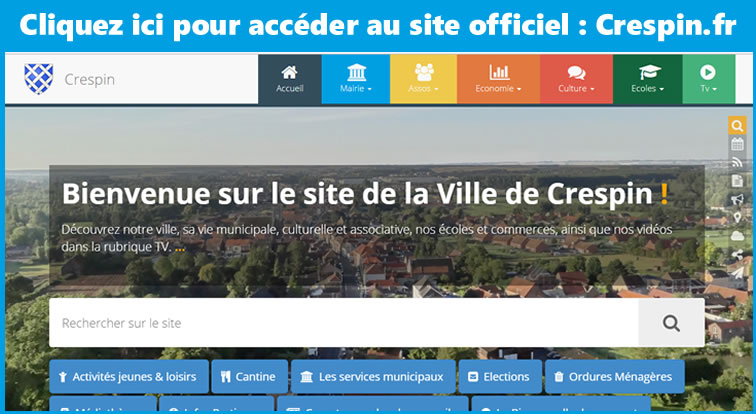Open the orange search icon in the side toolbar
Viewport: 756px width, 414px height.
tap(737, 125)
